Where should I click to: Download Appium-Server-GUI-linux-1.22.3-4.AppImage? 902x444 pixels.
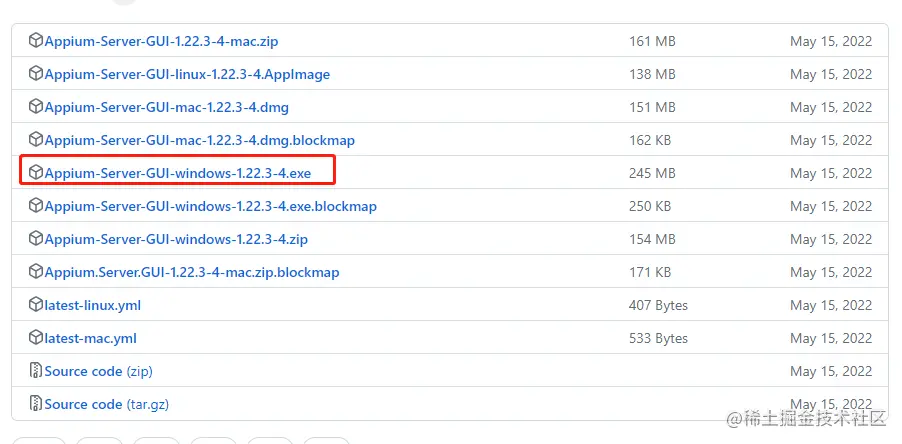click(x=188, y=74)
